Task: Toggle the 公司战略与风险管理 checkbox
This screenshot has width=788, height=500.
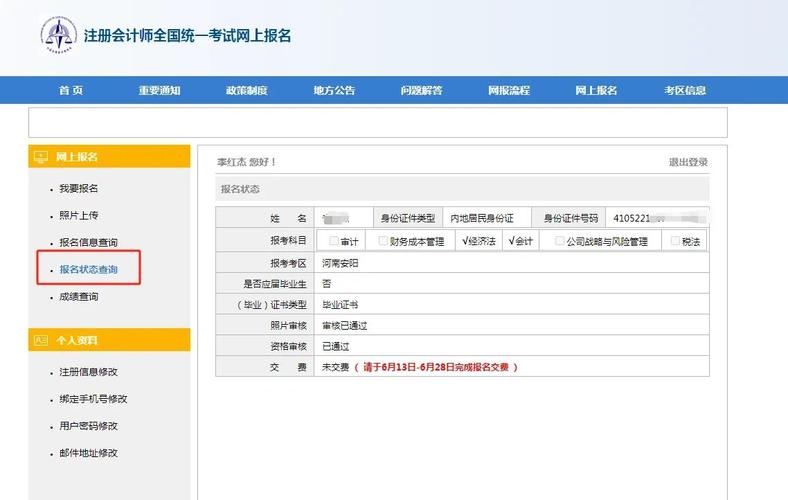Action: click(559, 241)
